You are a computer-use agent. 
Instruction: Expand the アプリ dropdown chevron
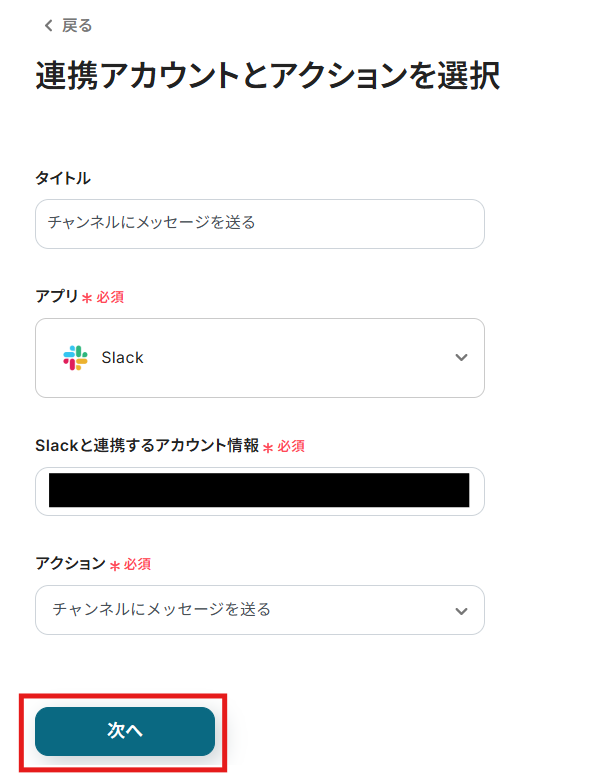point(461,358)
